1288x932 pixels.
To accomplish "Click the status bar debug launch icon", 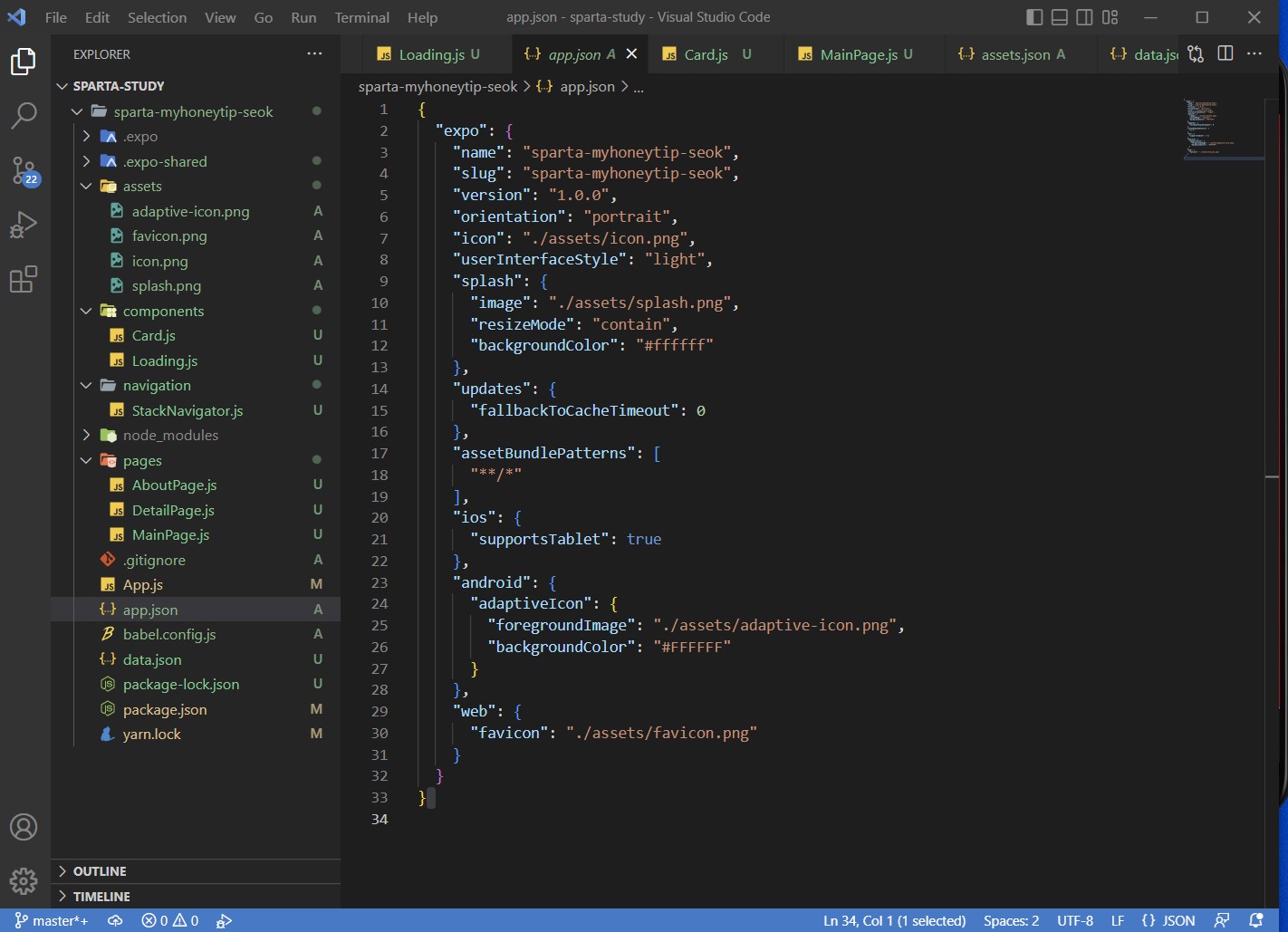I will point(225,920).
